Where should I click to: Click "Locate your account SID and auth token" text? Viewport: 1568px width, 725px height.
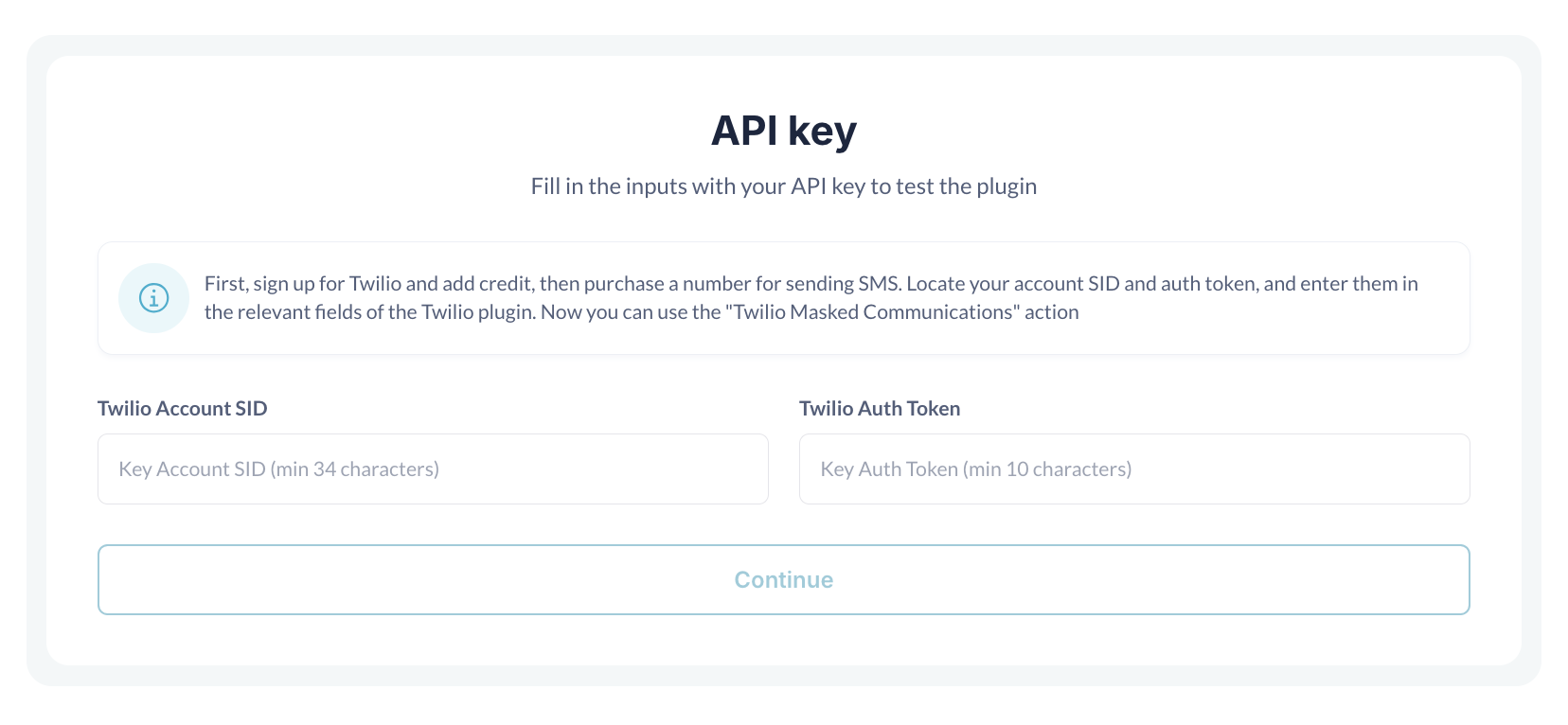1081,284
